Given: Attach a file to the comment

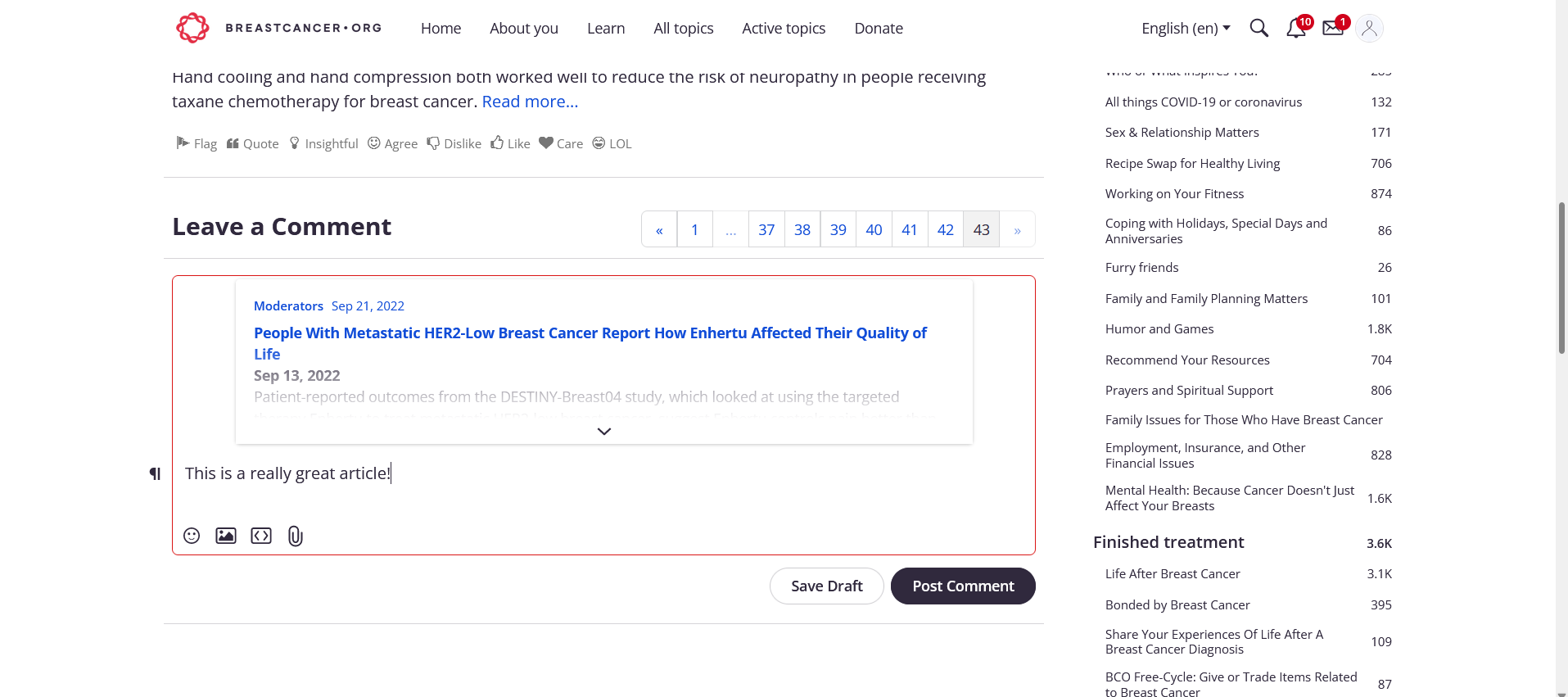Looking at the screenshot, I should click(x=296, y=536).
